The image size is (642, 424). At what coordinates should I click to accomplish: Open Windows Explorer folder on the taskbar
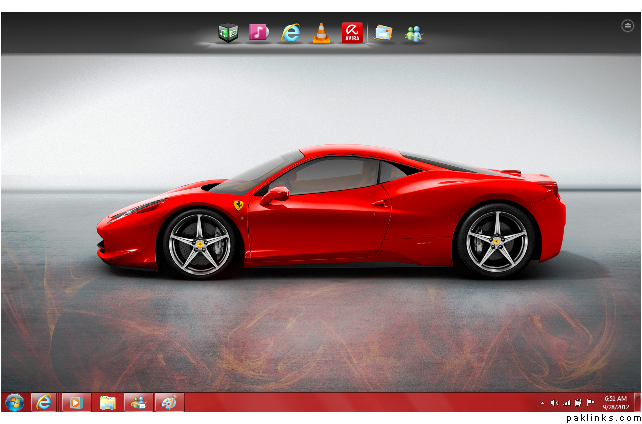tap(106, 402)
